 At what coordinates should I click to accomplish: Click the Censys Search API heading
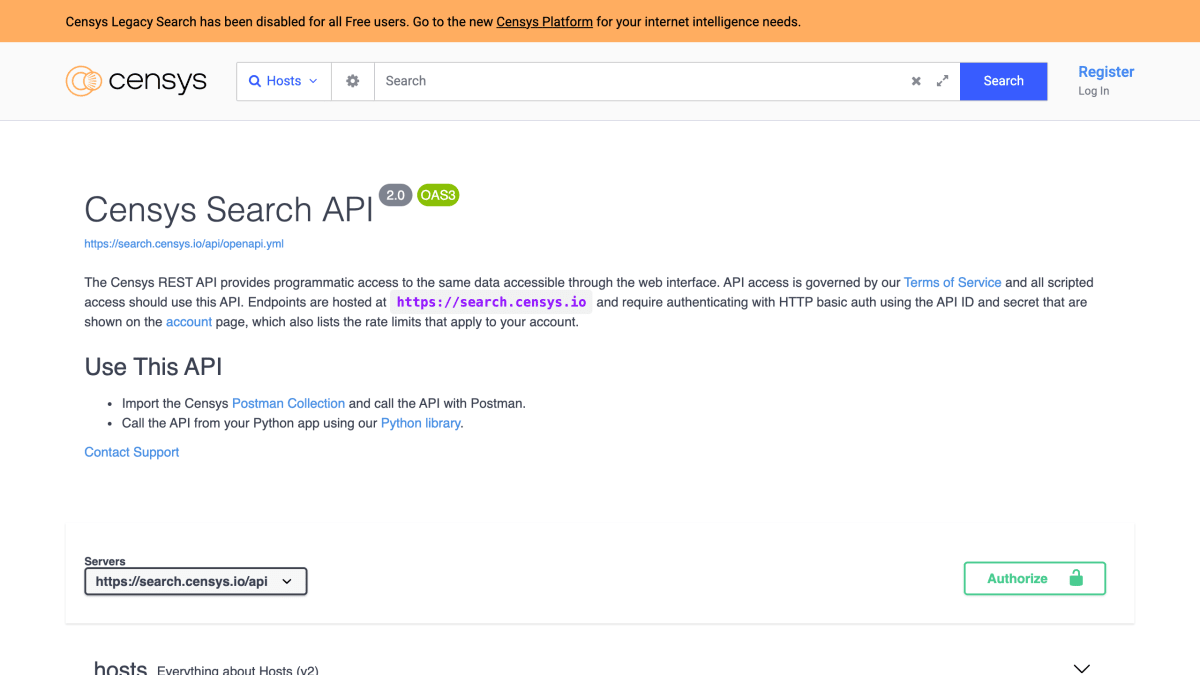pyautogui.click(x=228, y=210)
